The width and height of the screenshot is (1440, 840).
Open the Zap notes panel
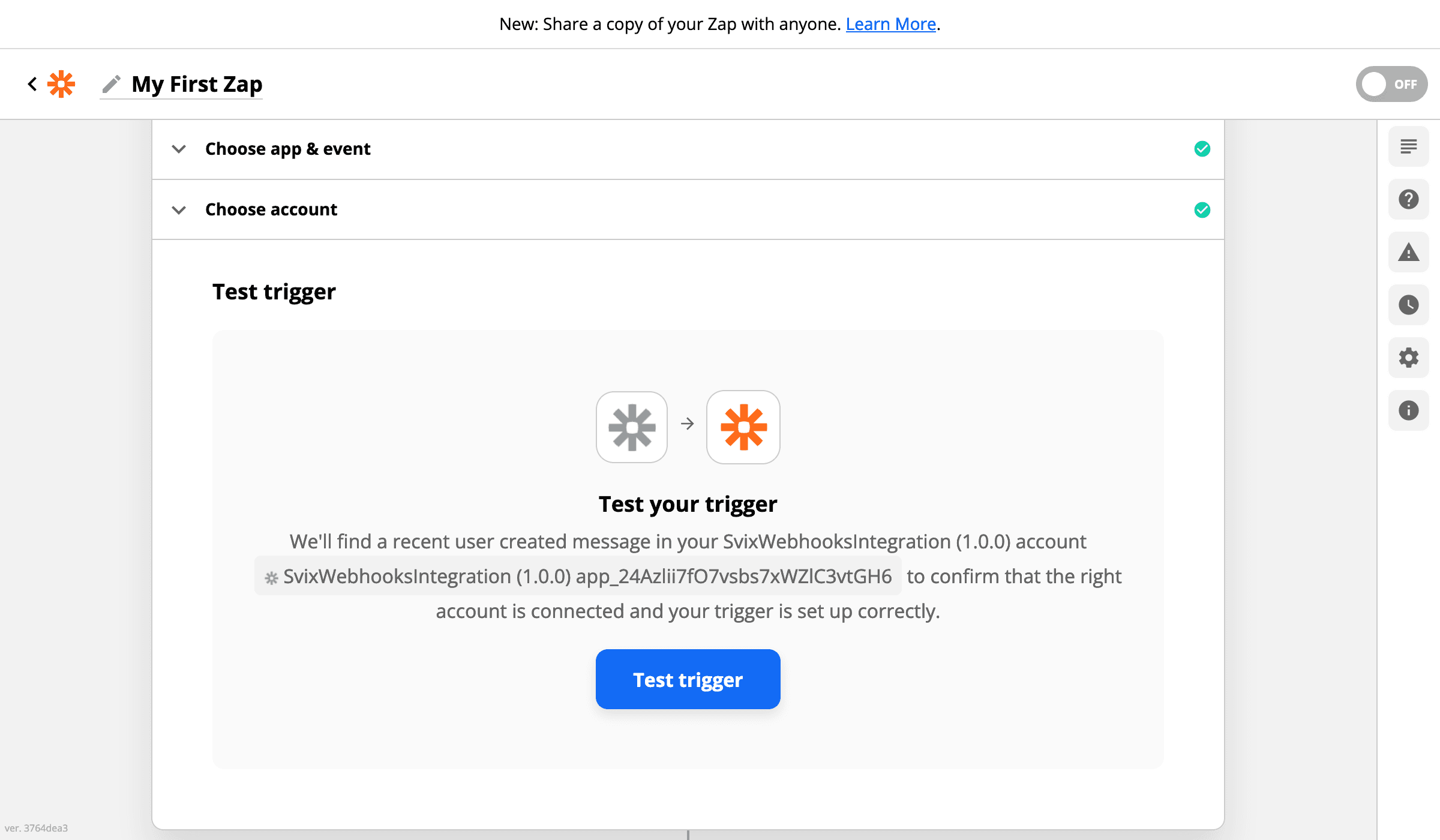tap(1408, 146)
